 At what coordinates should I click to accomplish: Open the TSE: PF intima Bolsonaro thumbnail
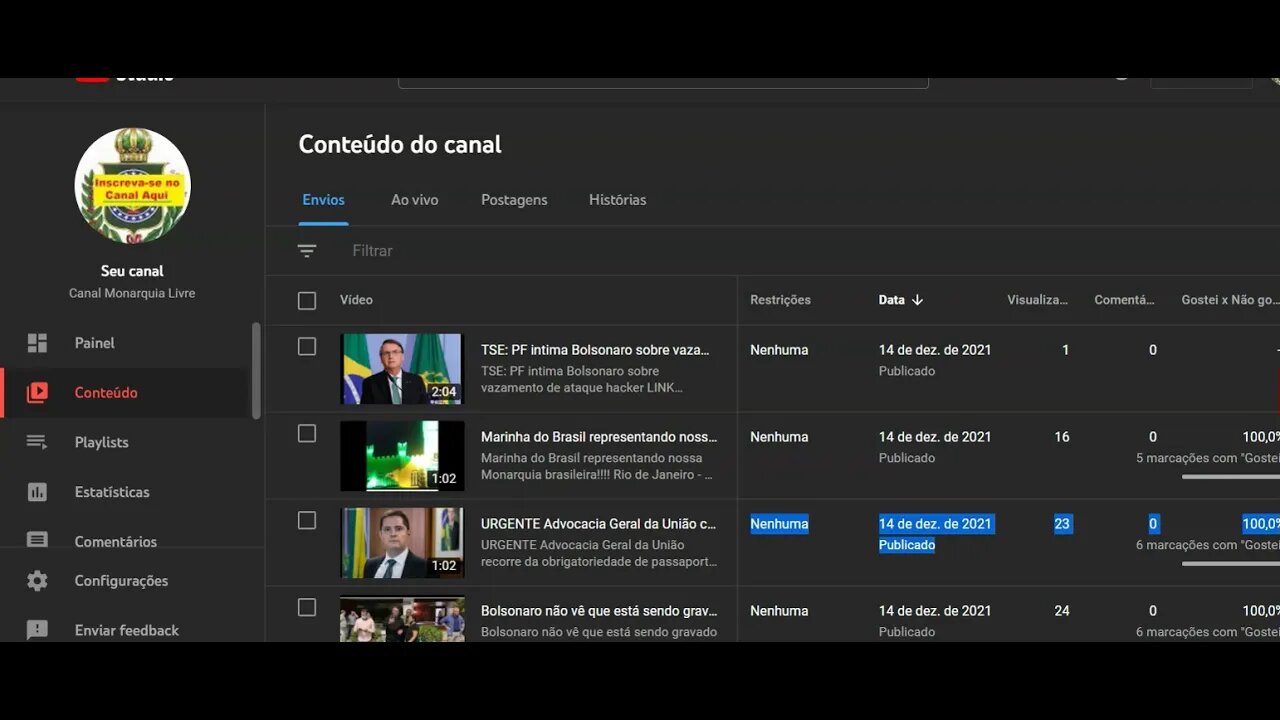(402, 369)
